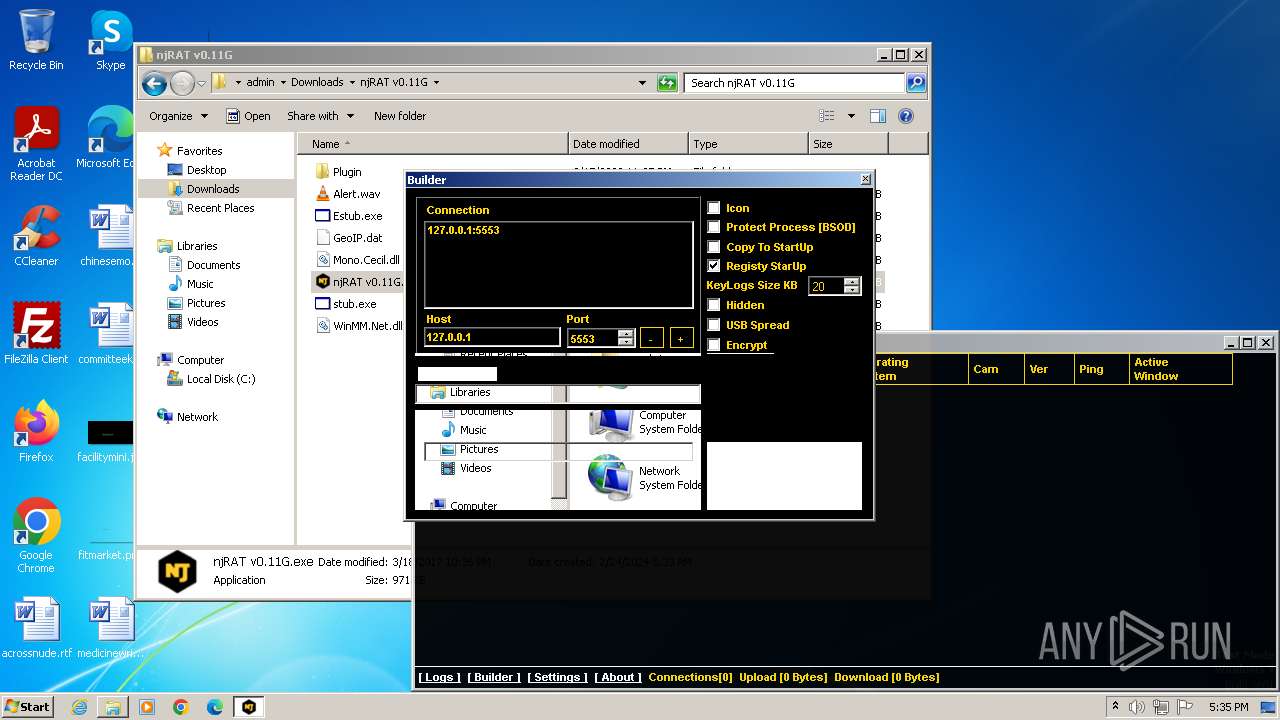This screenshot has height=720, width=1280.
Task: Open the Recycle Bin desktop icon
Action: coord(36,40)
